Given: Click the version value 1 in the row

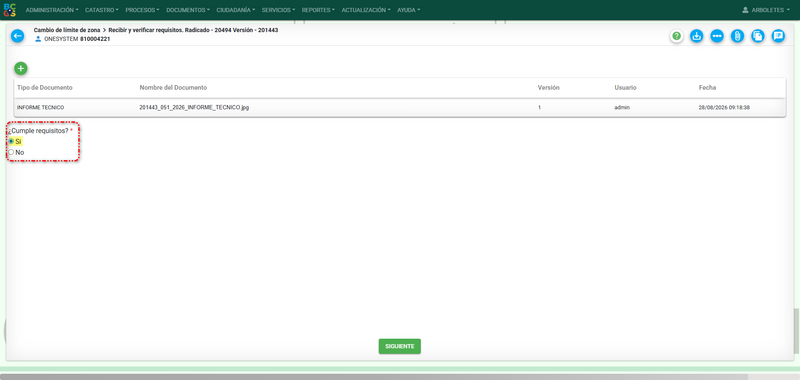Looking at the screenshot, I should pos(539,108).
